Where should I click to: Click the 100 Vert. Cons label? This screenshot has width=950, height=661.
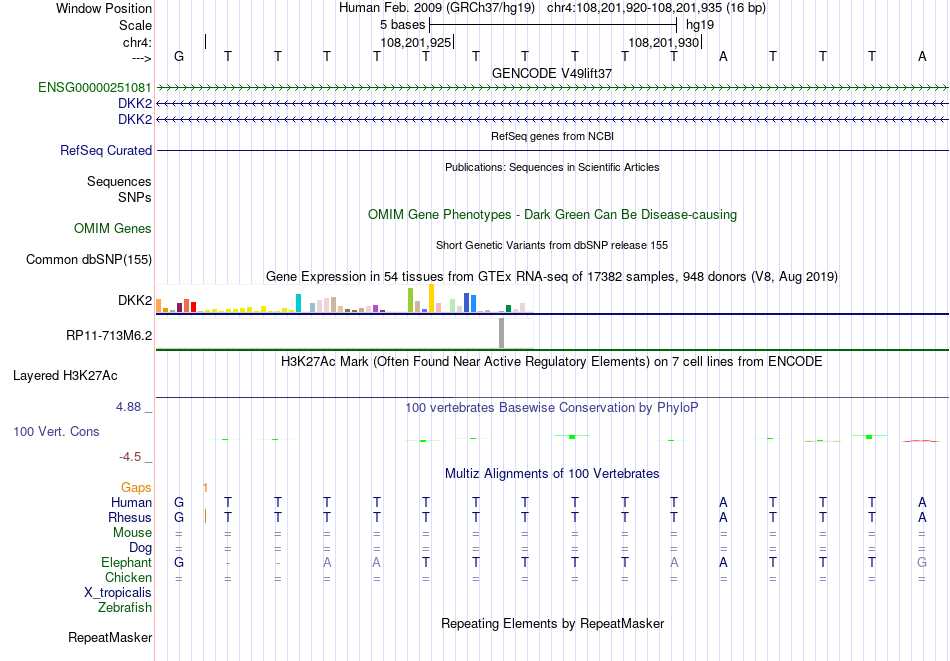click(56, 431)
